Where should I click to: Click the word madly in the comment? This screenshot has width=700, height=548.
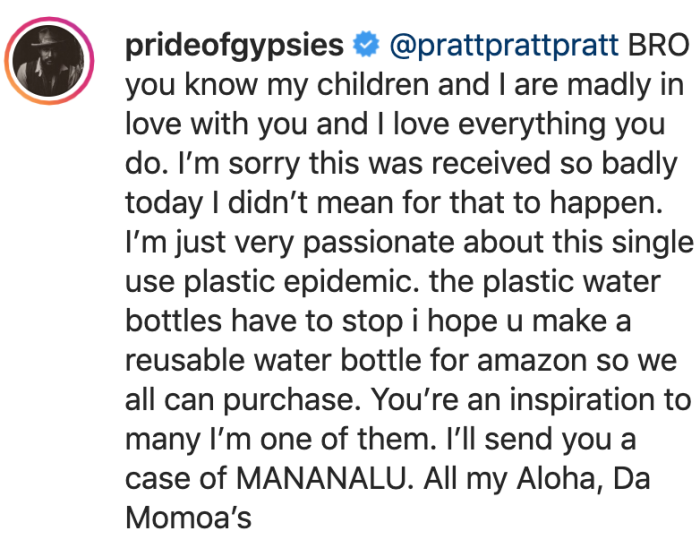pos(609,85)
